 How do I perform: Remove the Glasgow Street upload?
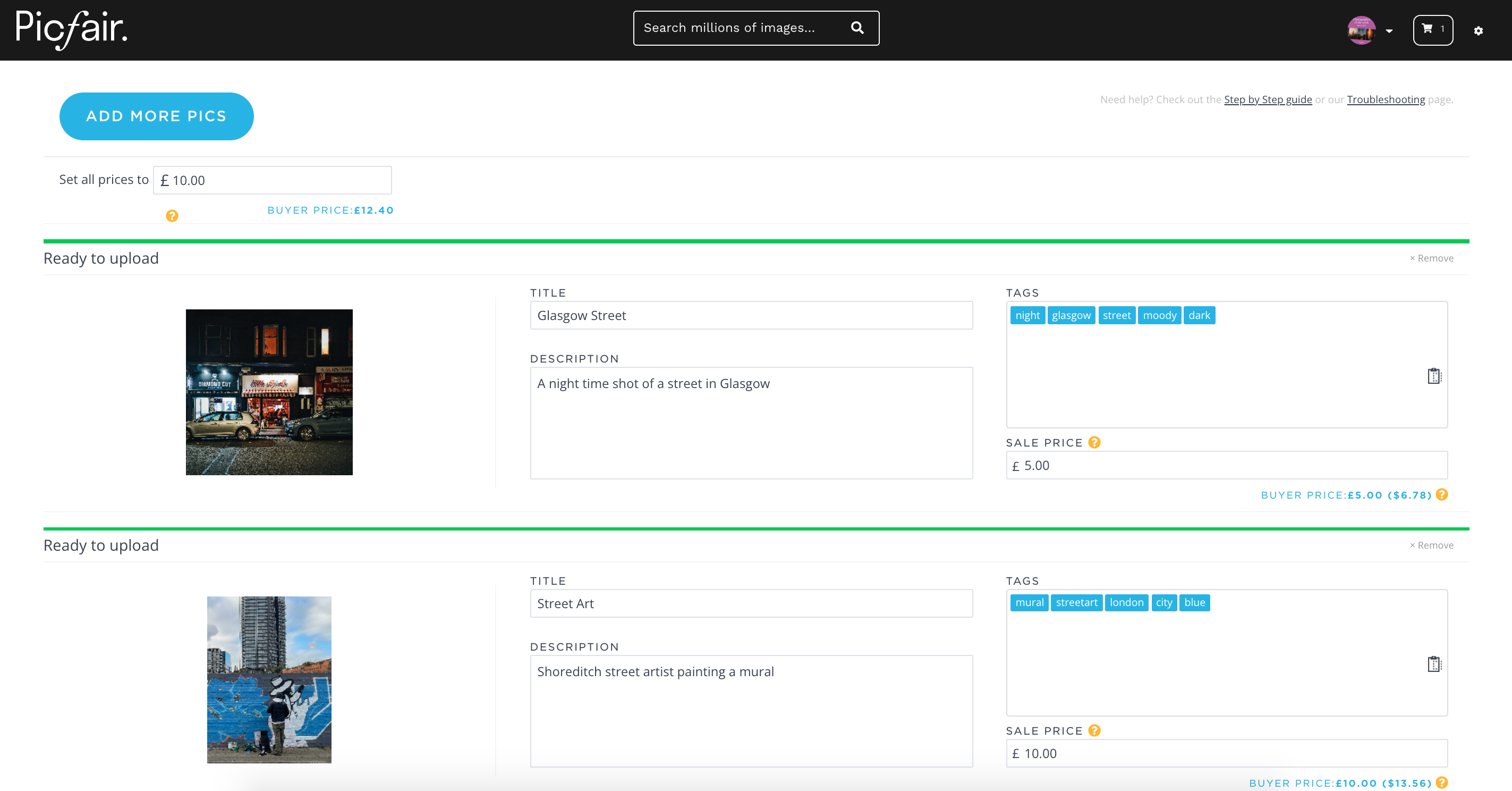(1431, 258)
